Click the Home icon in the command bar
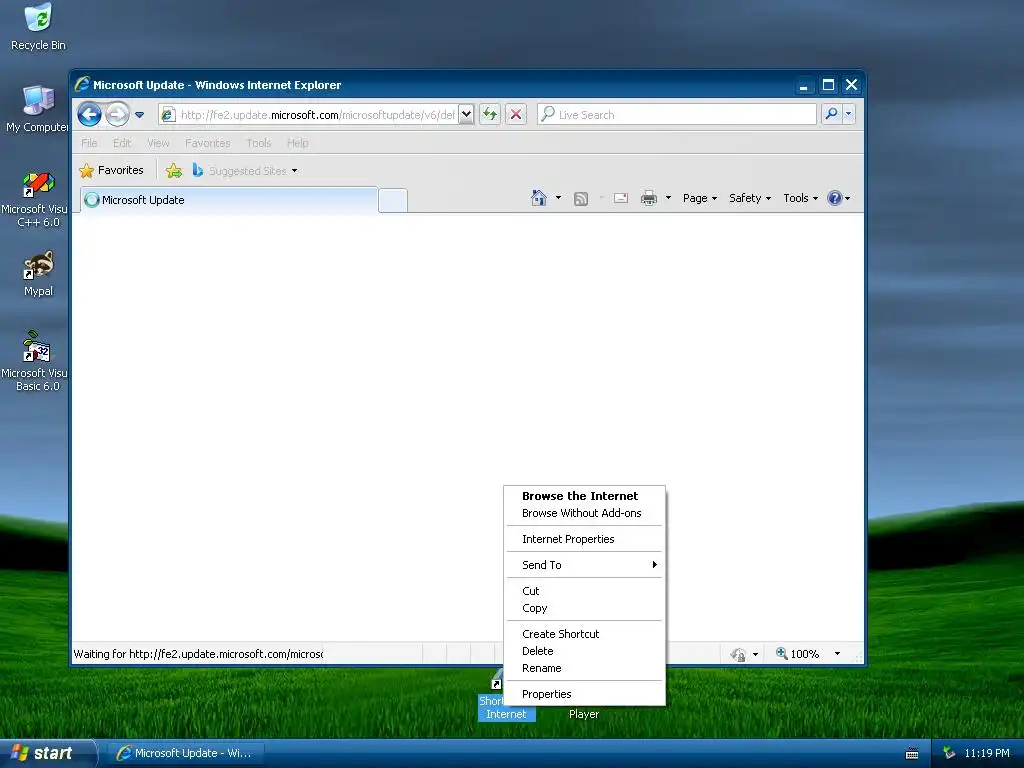The width and height of the screenshot is (1024, 768). tap(539, 198)
